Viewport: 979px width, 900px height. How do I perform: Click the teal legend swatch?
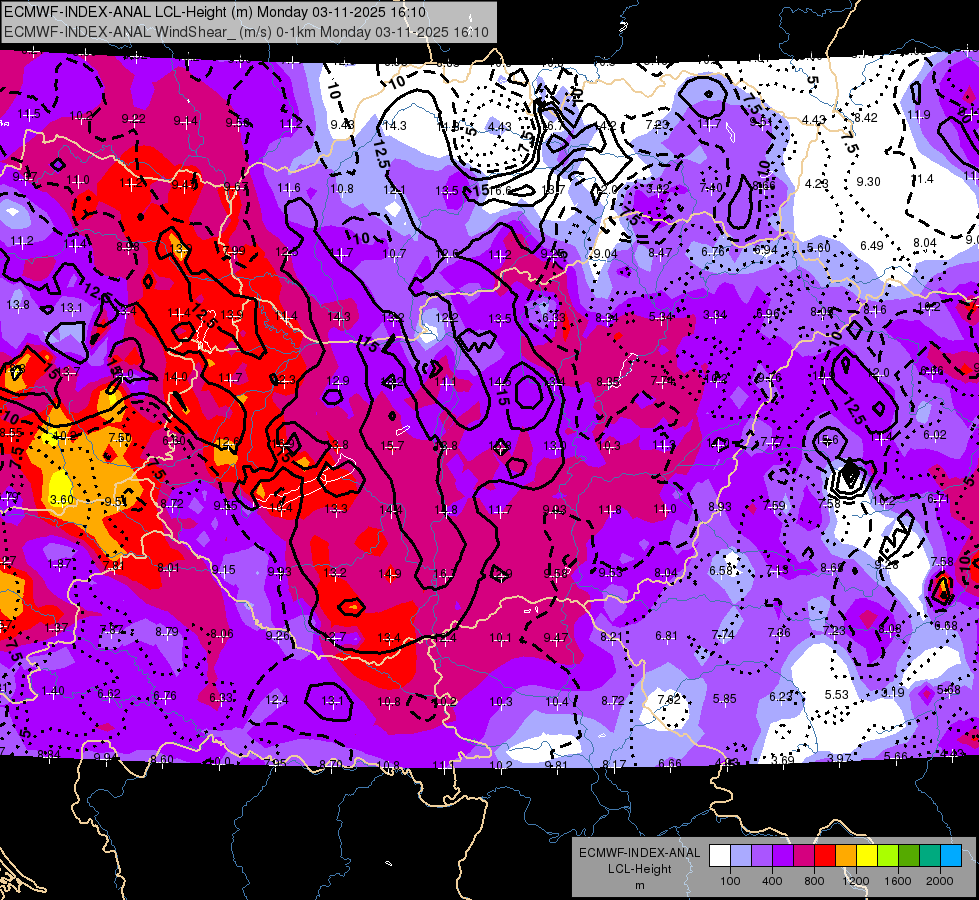(930, 856)
